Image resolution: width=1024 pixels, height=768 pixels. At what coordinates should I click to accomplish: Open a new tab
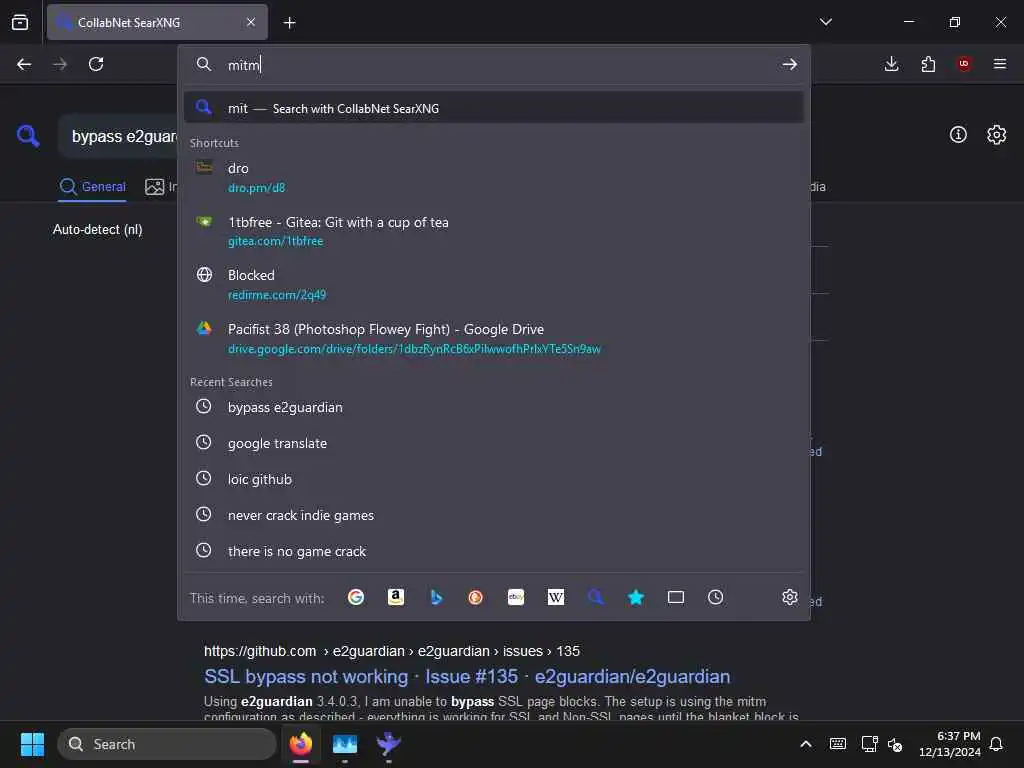289,23
